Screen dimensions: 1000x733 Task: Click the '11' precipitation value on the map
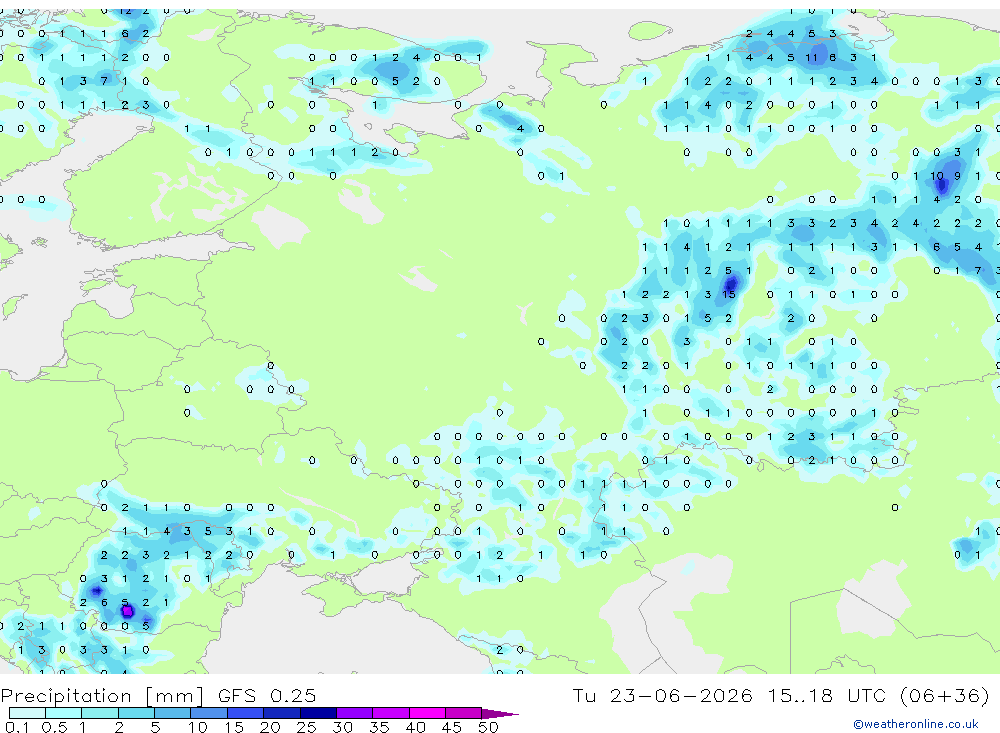coord(811,57)
